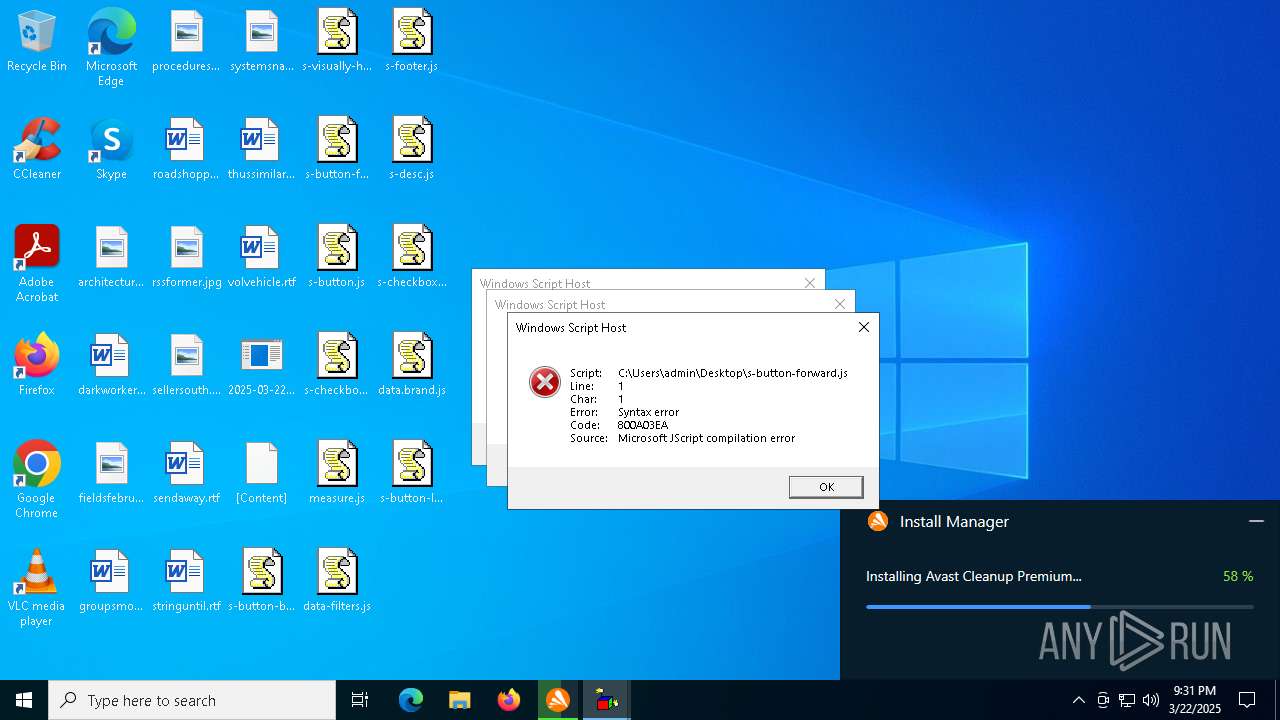The height and width of the screenshot is (720, 1280).
Task: Click the red error icon in the dialog
Action: [545, 382]
